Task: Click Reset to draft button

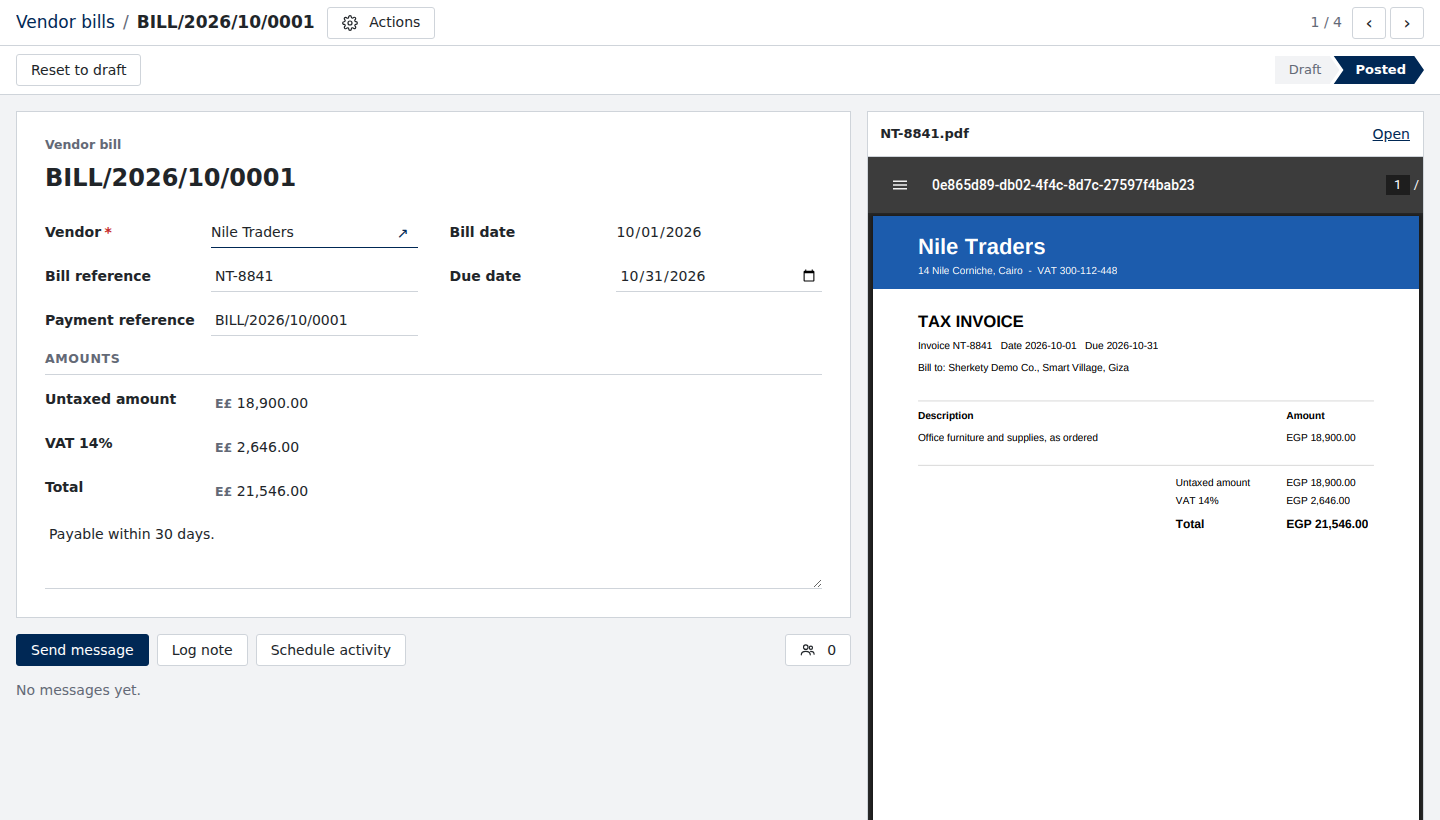Action: pyautogui.click(x=79, y=70)
